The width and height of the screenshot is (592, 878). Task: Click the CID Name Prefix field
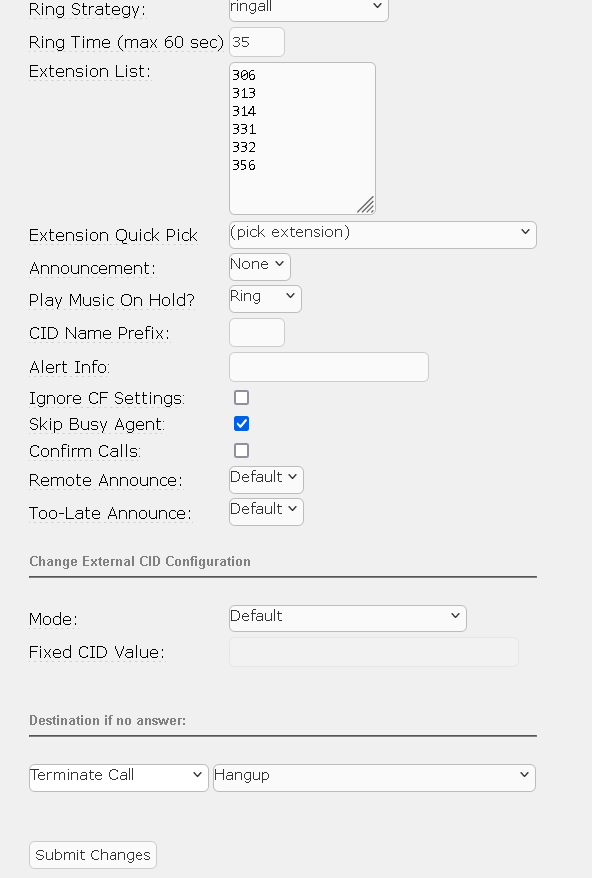click(x=257, y=333)
